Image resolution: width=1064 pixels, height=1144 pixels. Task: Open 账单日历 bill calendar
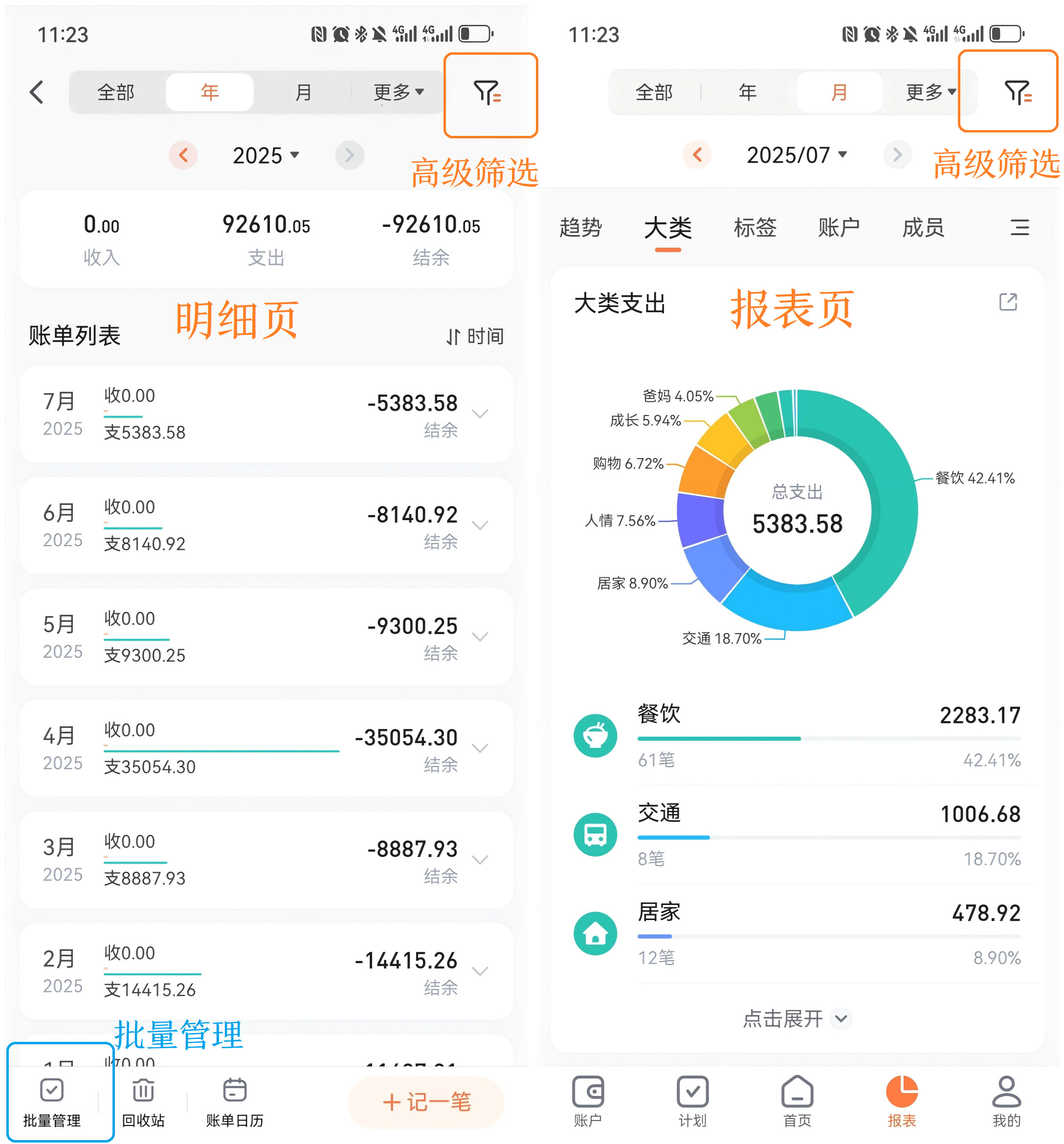235,1102
